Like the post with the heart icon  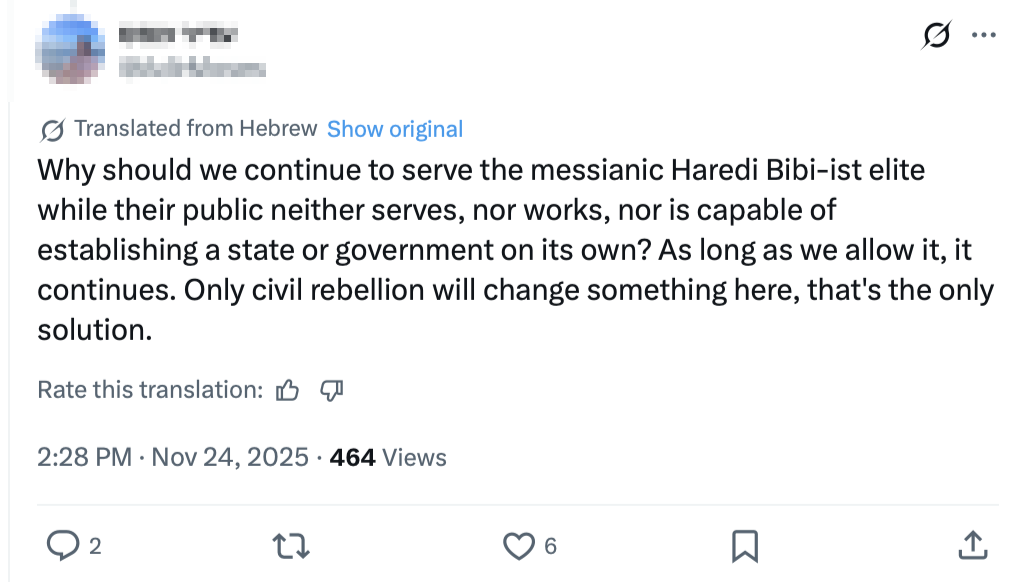click(518, 545)
